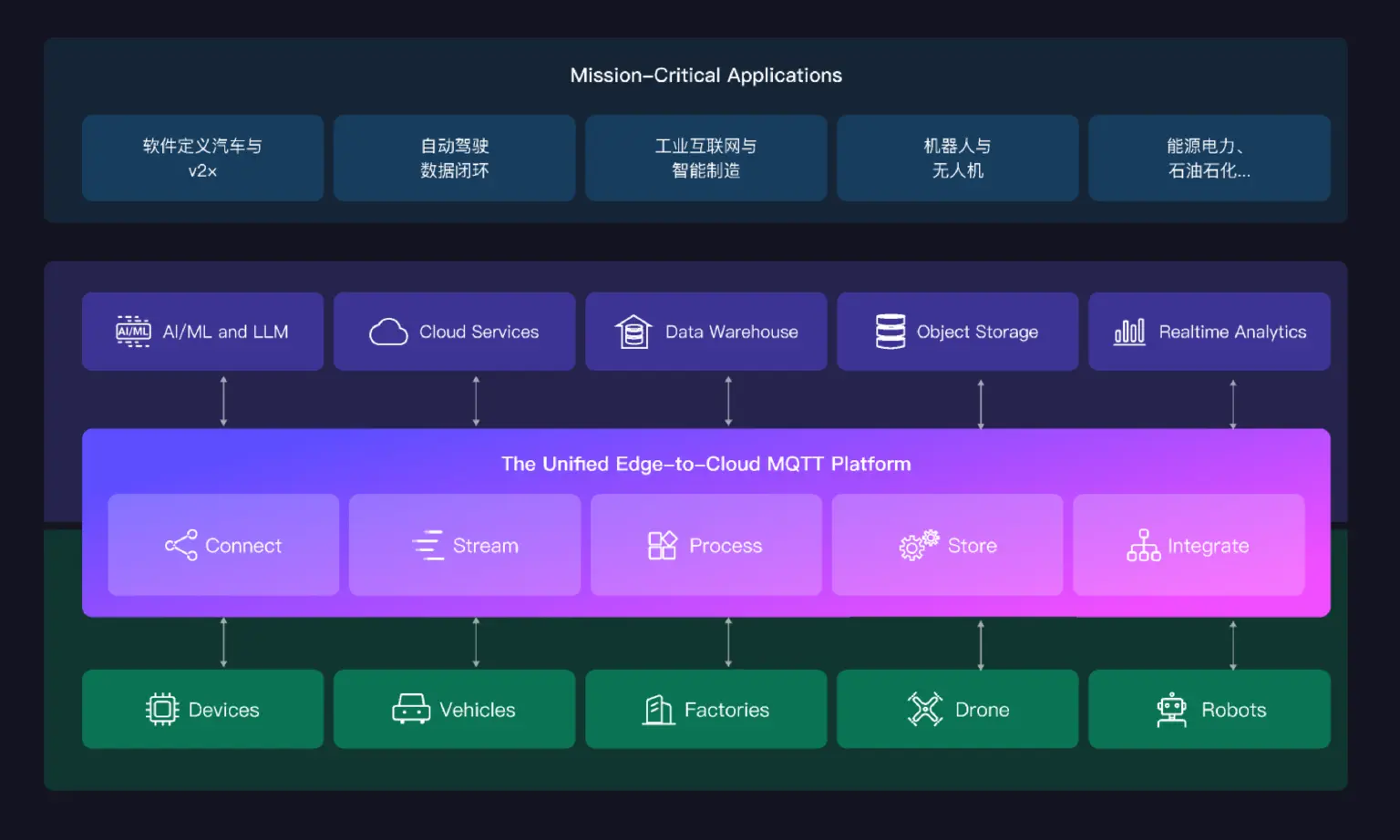
Task: Click the Store gears icon
Action: pyautogui.click(x=918, y=545)
